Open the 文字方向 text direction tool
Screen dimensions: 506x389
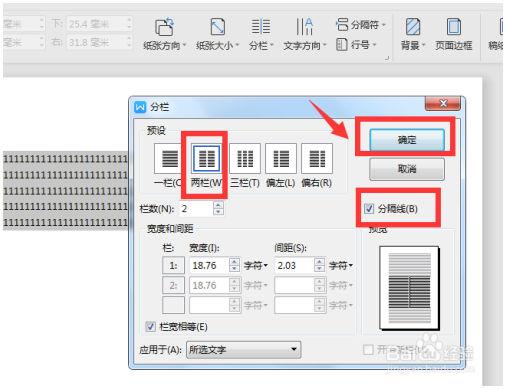point(305,34)
